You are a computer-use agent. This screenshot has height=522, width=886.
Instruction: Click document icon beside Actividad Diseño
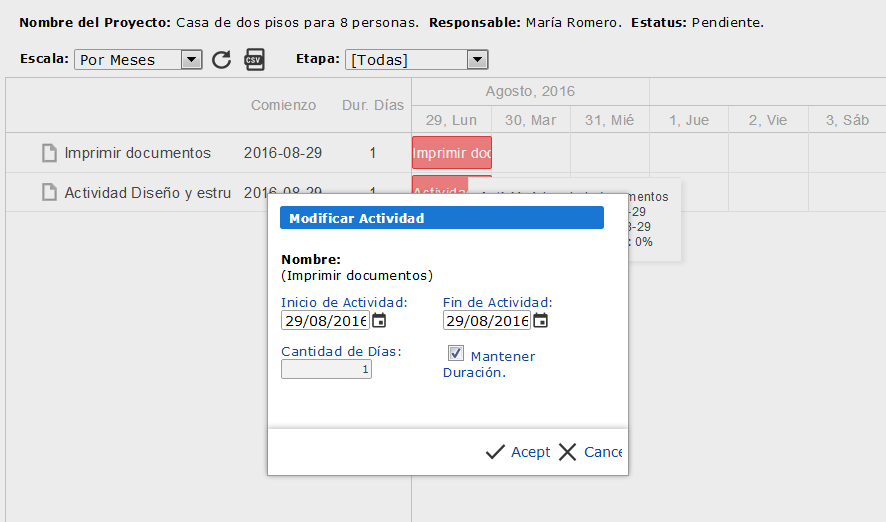[x=49, y=193]
